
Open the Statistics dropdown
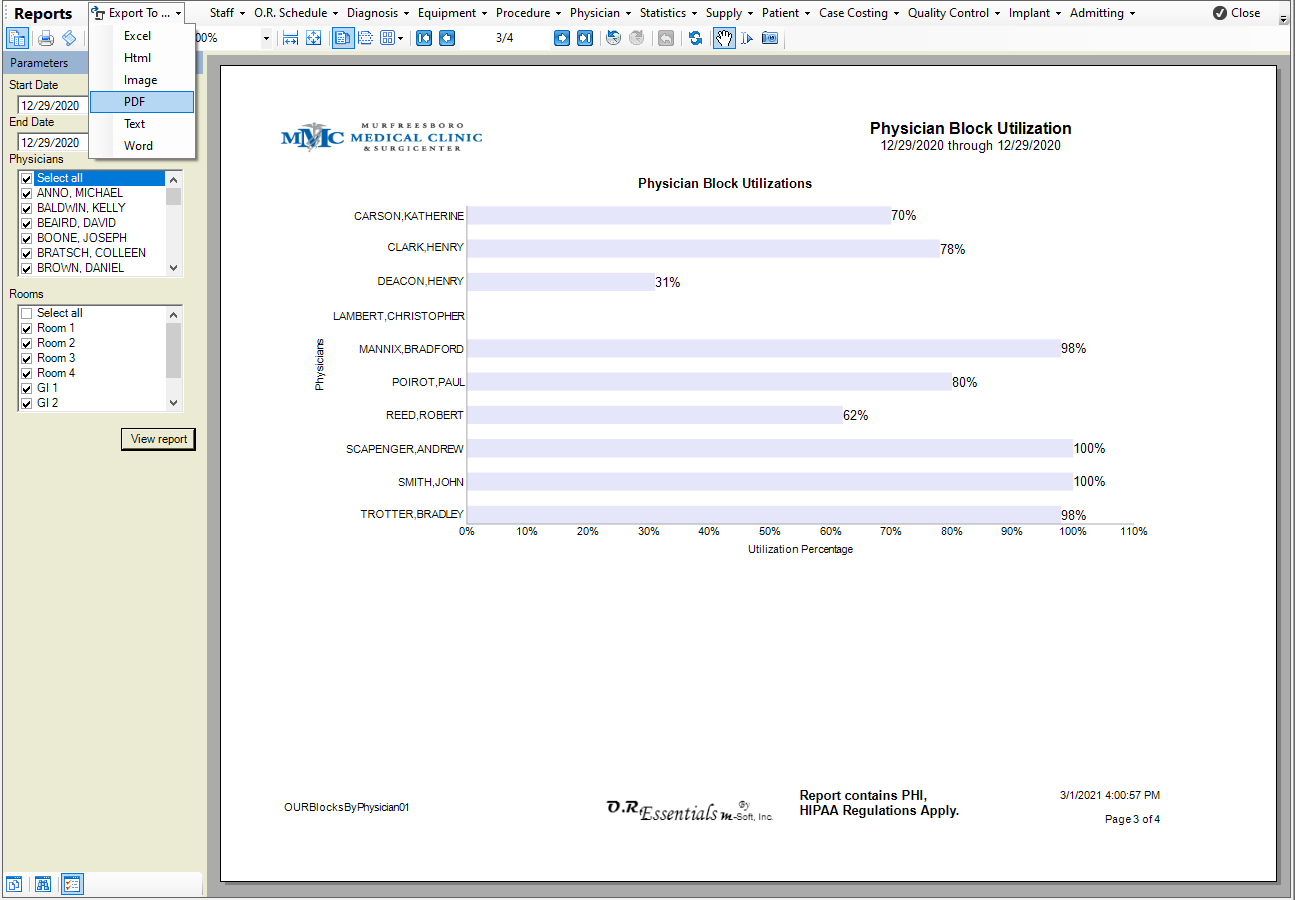coord(669,13)
